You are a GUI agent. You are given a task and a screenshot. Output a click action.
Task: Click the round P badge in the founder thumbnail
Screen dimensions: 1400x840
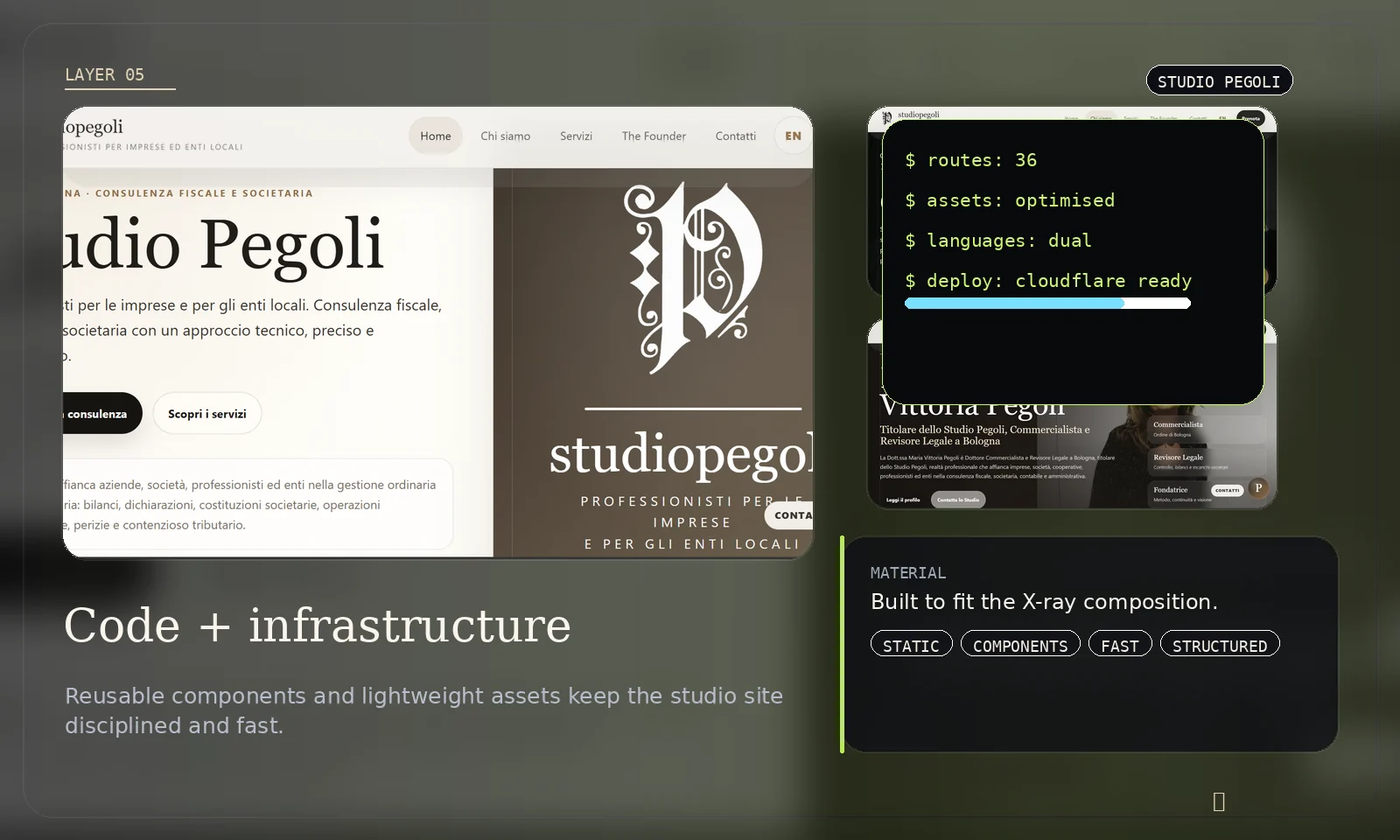click(x=1258, y=488)
